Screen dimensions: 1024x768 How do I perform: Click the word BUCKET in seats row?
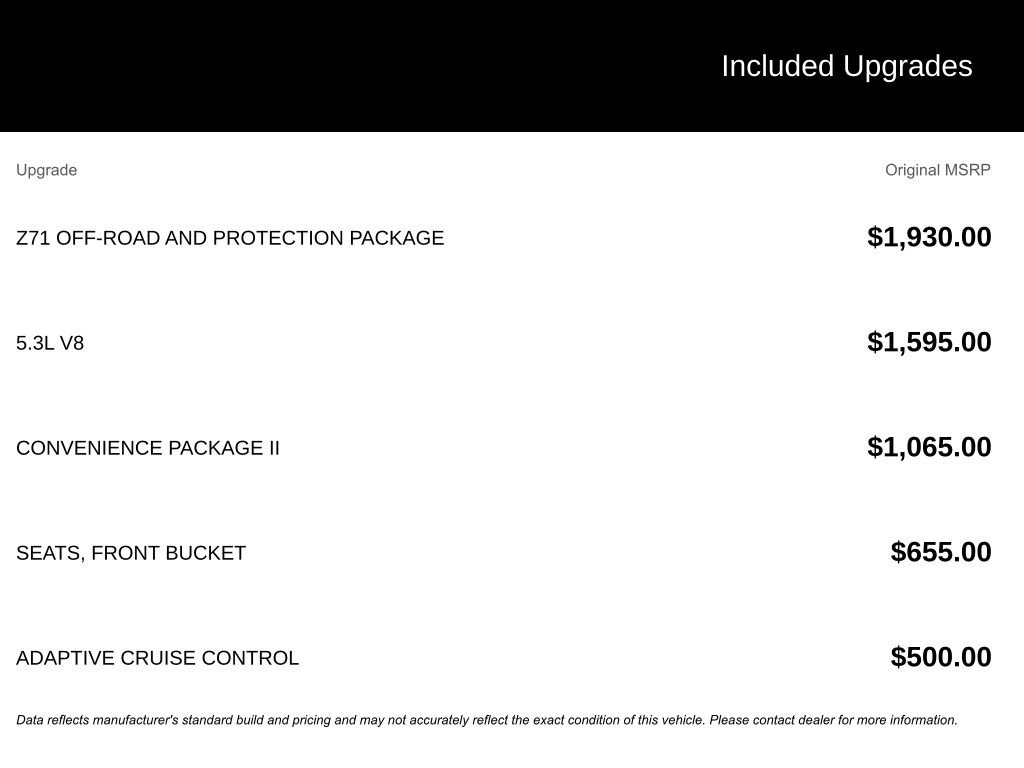tap(206, 553)
